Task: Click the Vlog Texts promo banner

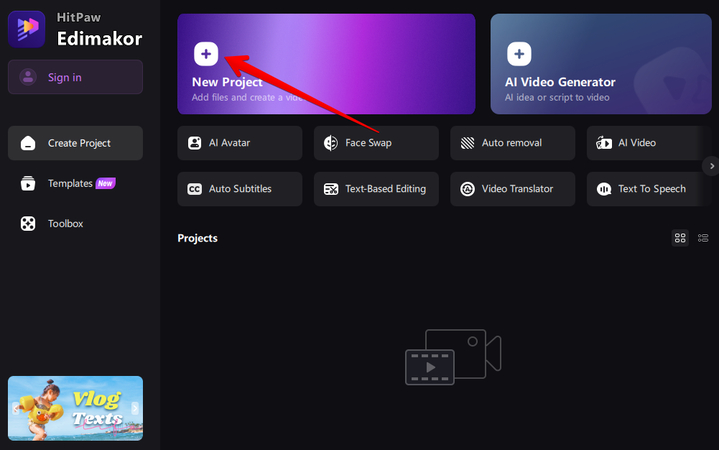Action: point(75,408)
